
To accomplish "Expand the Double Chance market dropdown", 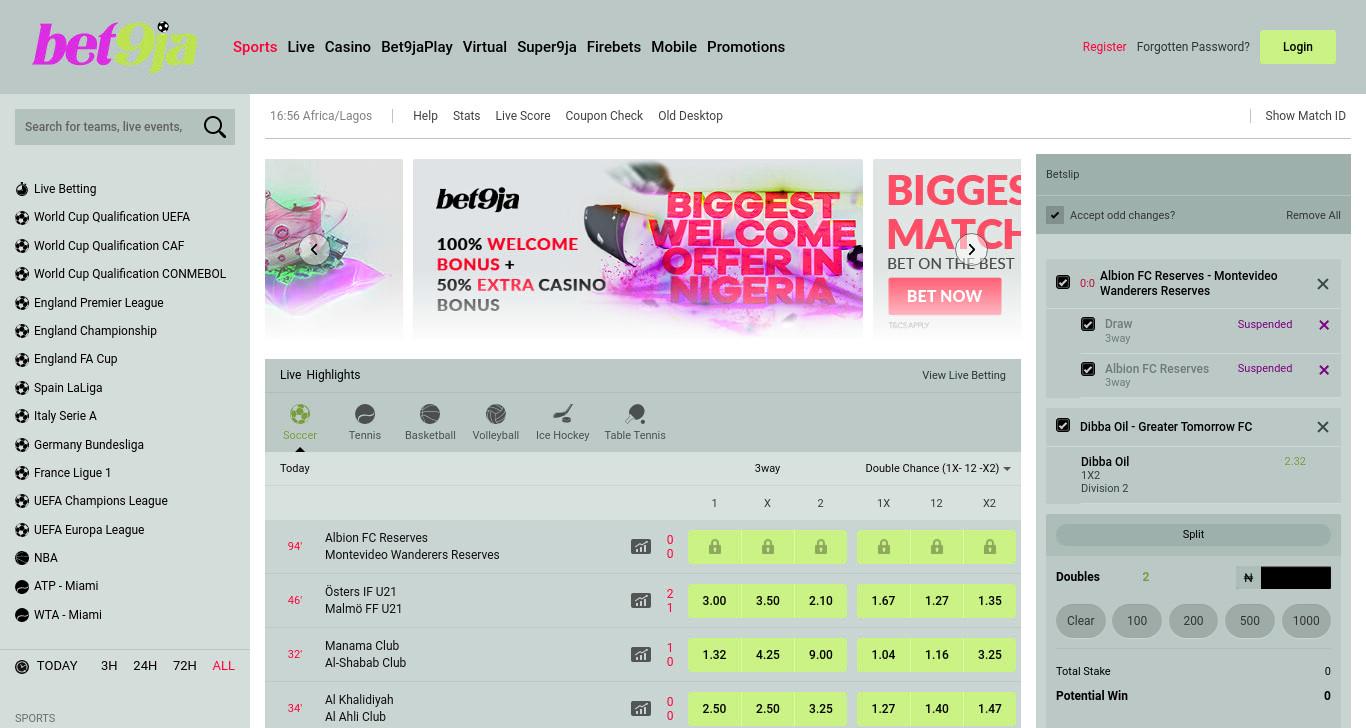I will click(938, 468).
